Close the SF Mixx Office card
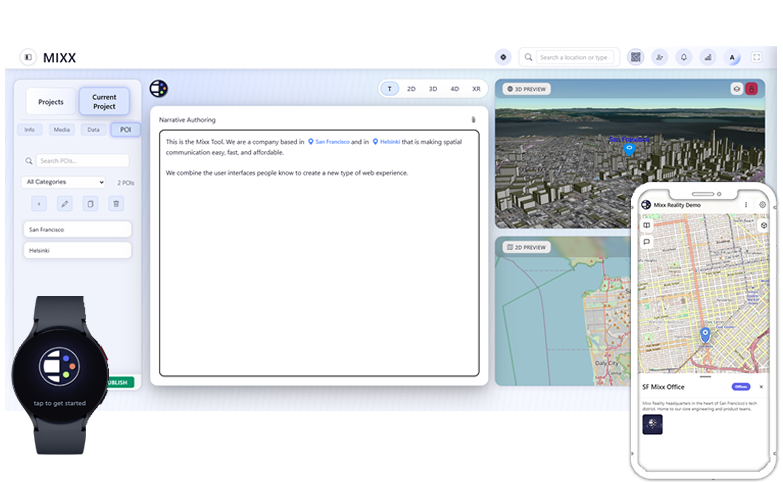The image size is (783, 482). click(761, 387)
